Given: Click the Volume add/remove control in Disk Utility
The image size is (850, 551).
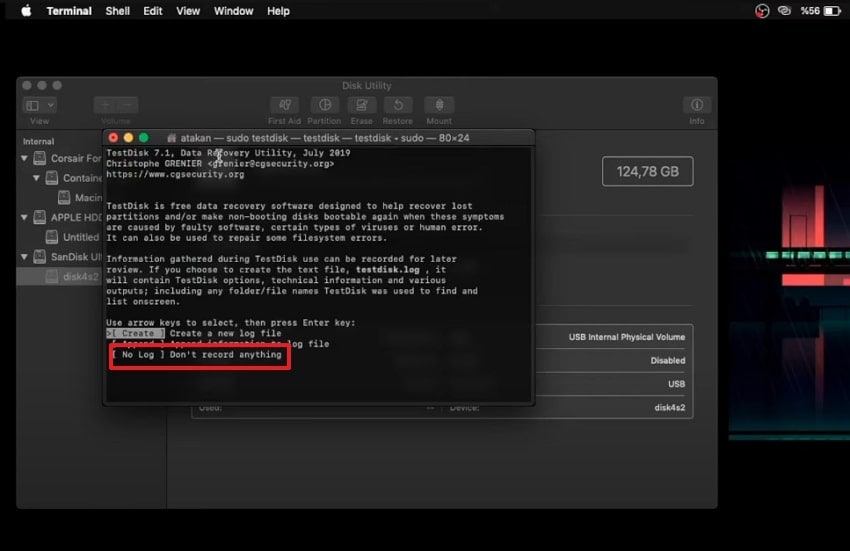Looking at the screenshot, I should (x=115, y=105).
